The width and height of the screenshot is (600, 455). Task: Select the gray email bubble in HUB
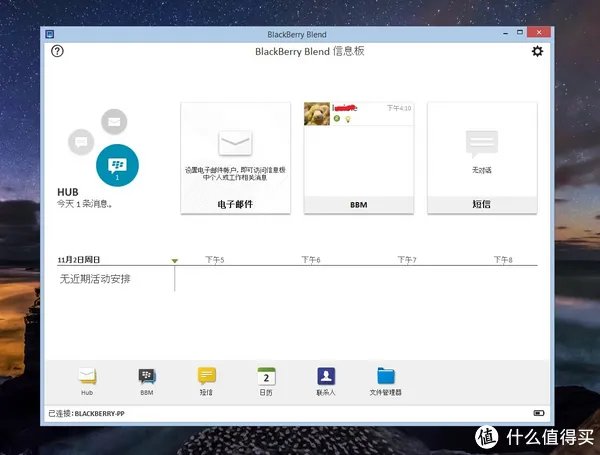point(114,122)
